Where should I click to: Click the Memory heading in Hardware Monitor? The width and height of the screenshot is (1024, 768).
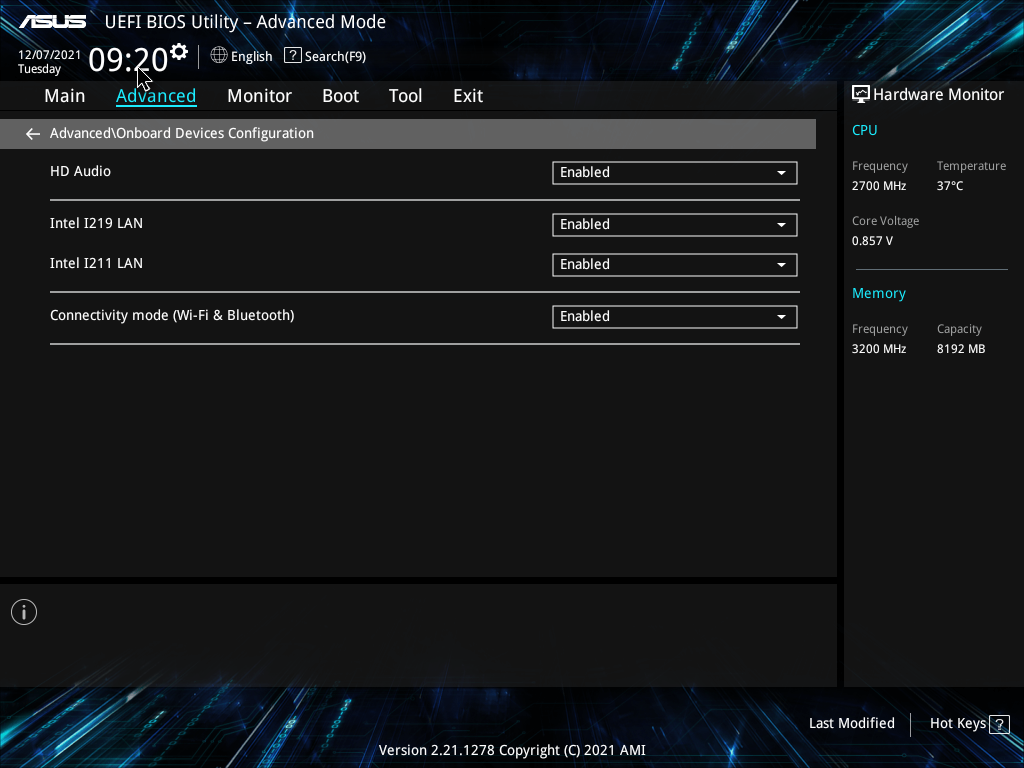point(878,293)
